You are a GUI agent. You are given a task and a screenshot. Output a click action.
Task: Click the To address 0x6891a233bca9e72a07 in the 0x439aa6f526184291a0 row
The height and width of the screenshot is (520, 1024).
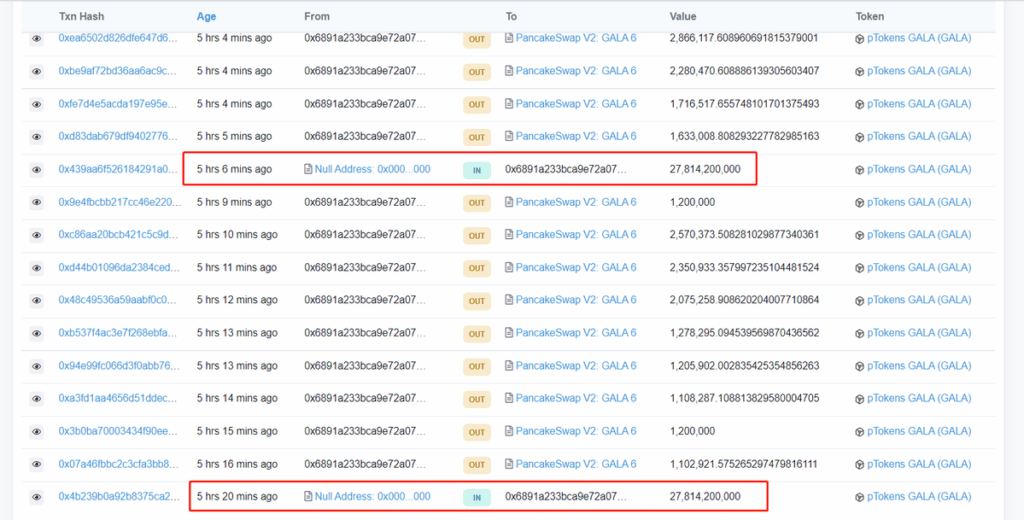pos(566,169)
